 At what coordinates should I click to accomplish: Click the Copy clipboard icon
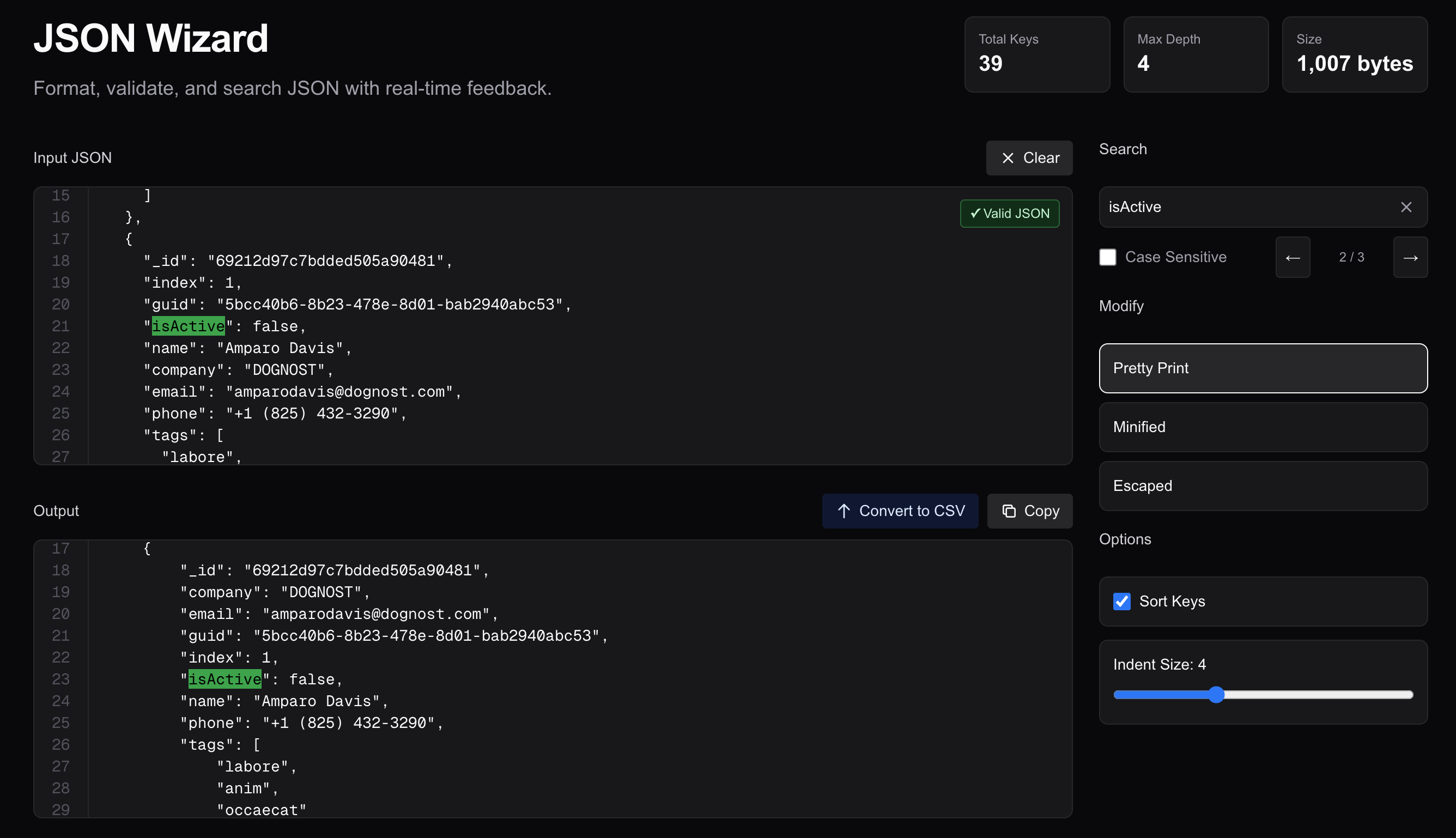click(x=1009, y=511)
